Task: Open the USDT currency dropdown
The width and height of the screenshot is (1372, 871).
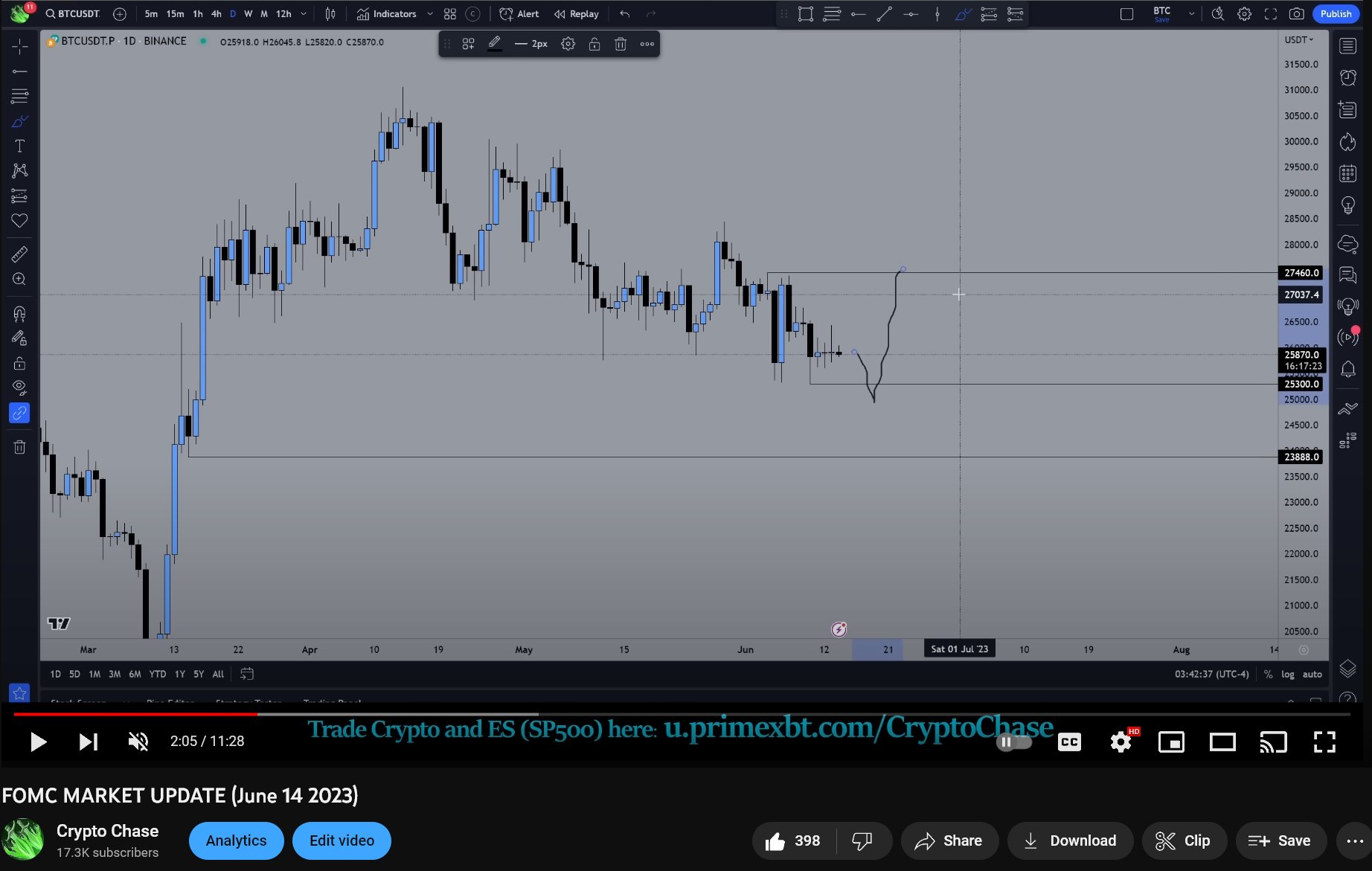Action: [1299, 40]
